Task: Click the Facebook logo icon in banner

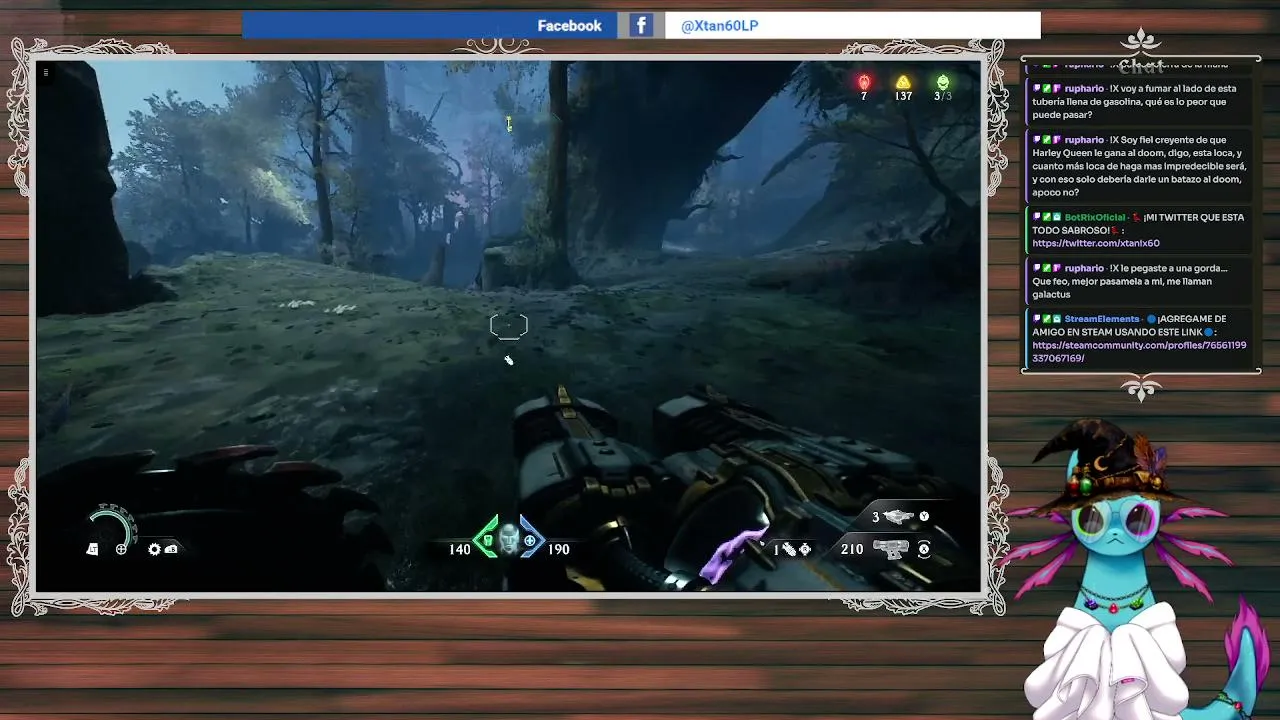Action: coord(641,25)
